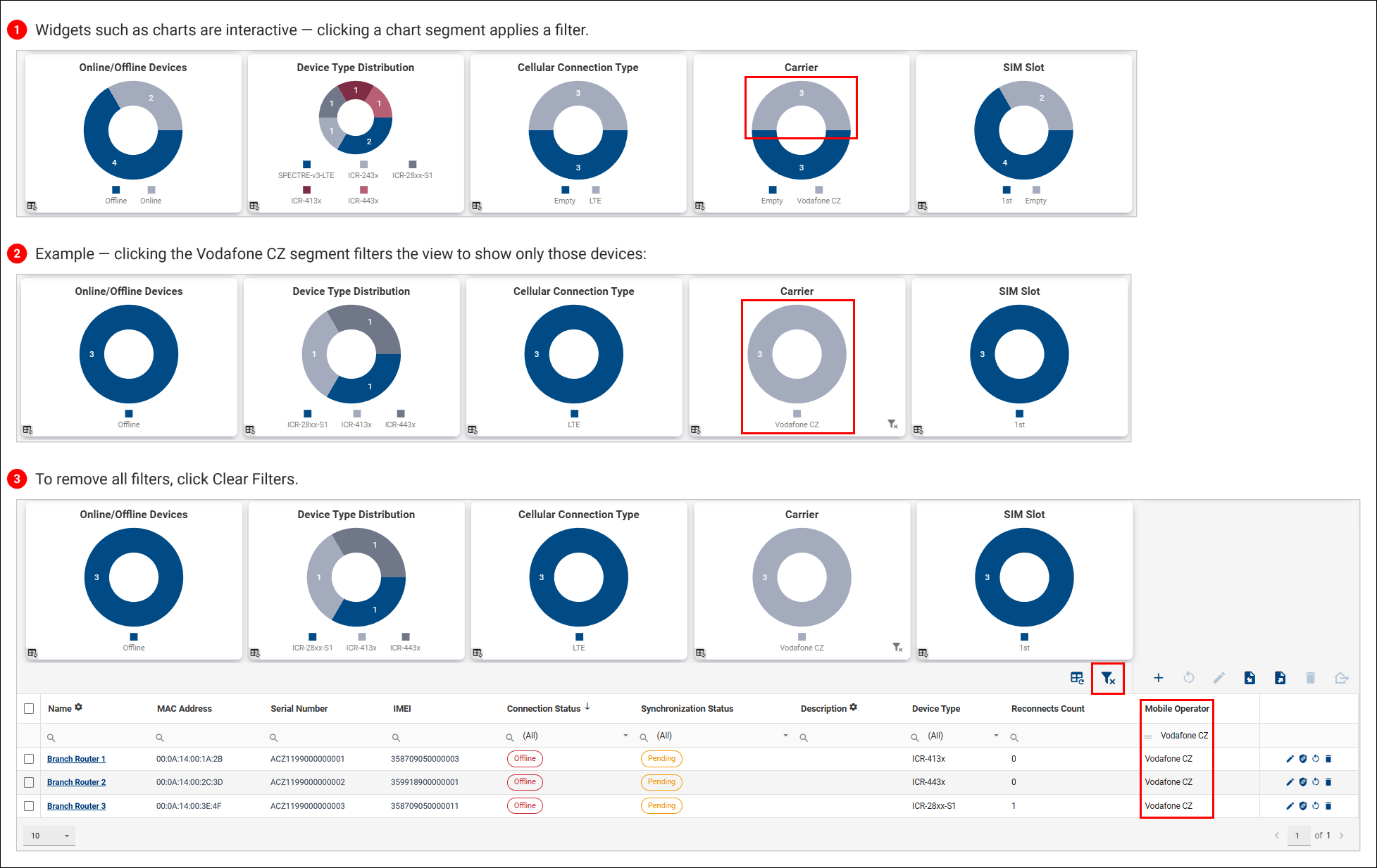Open the Branch Router 3 link
1377x868 pixels.
click(76, 806)
